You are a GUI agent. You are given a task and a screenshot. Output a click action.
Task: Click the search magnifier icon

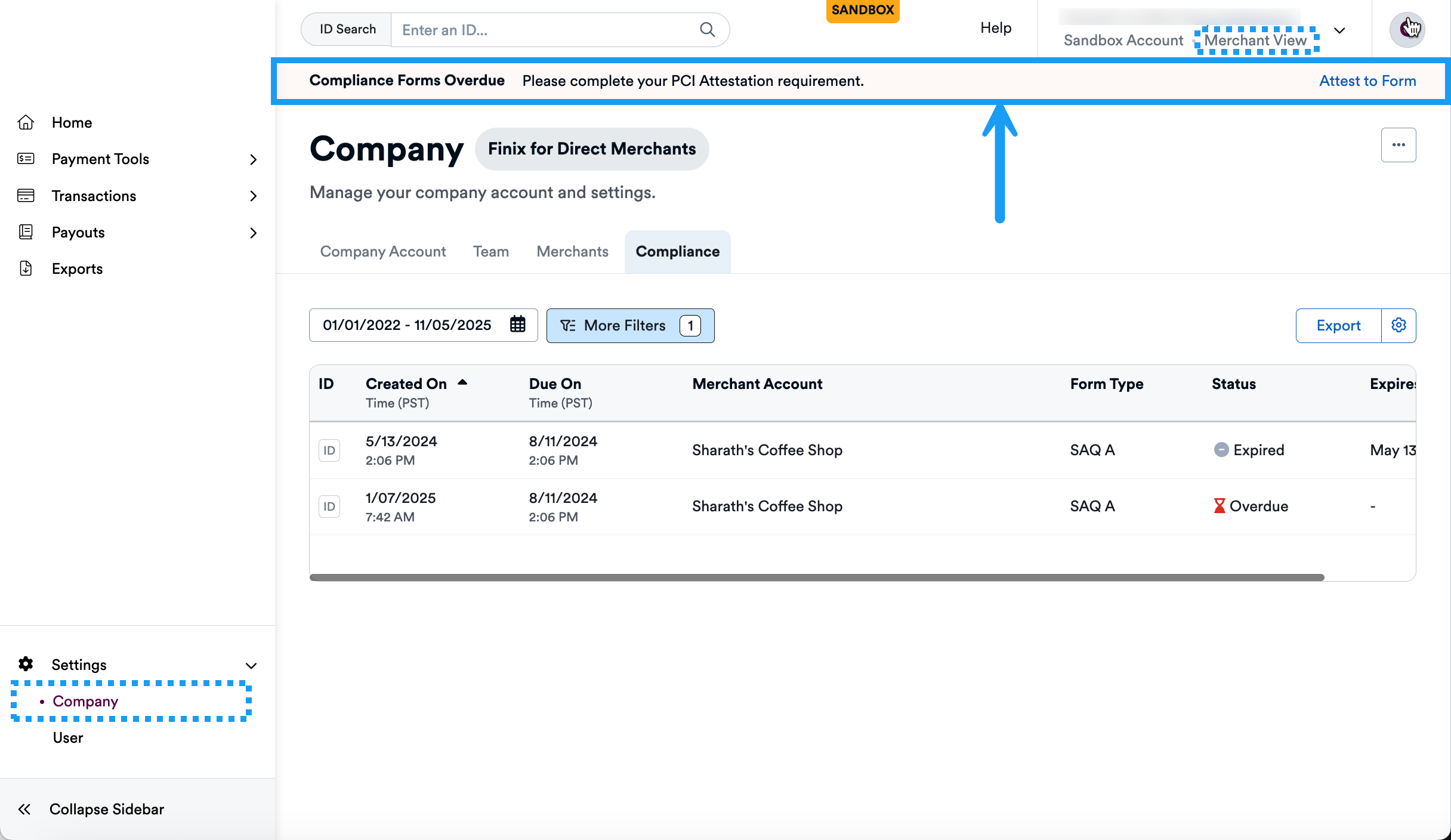coord(707,30)
